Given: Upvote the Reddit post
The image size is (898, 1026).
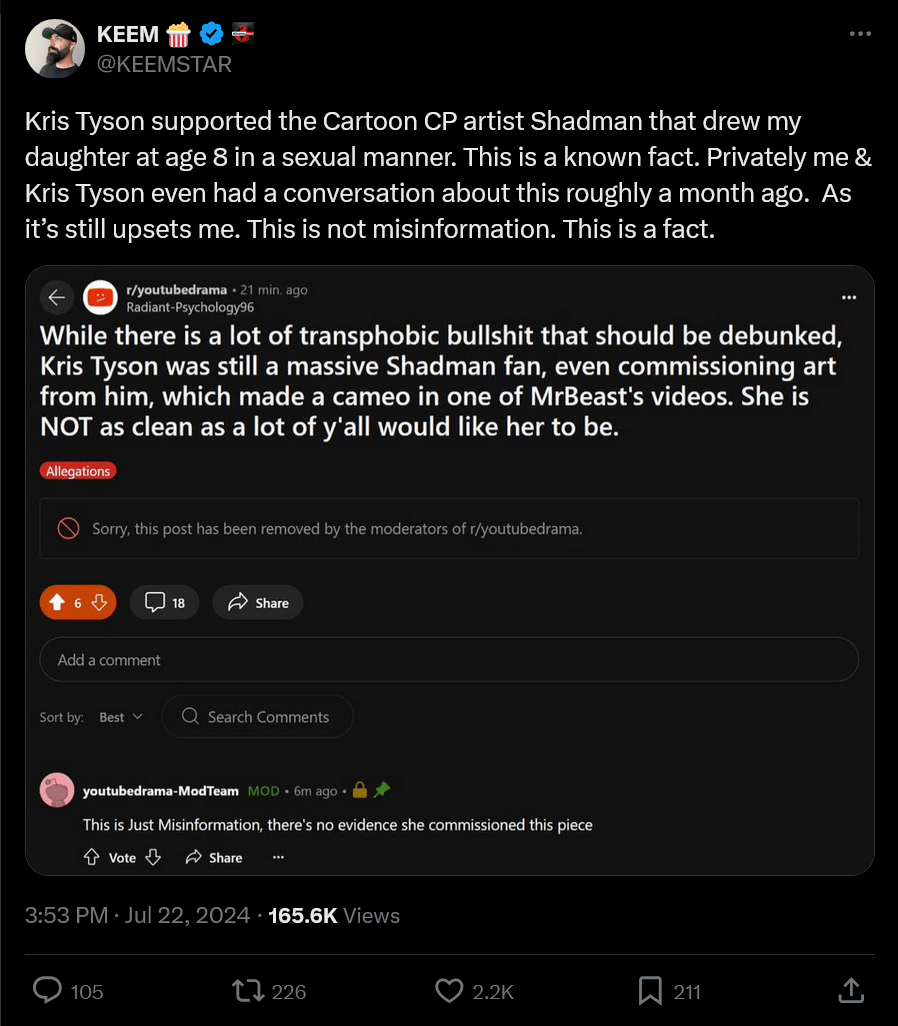Looking at the screenshot, I should pyautogui.click(x=57, y=602).
